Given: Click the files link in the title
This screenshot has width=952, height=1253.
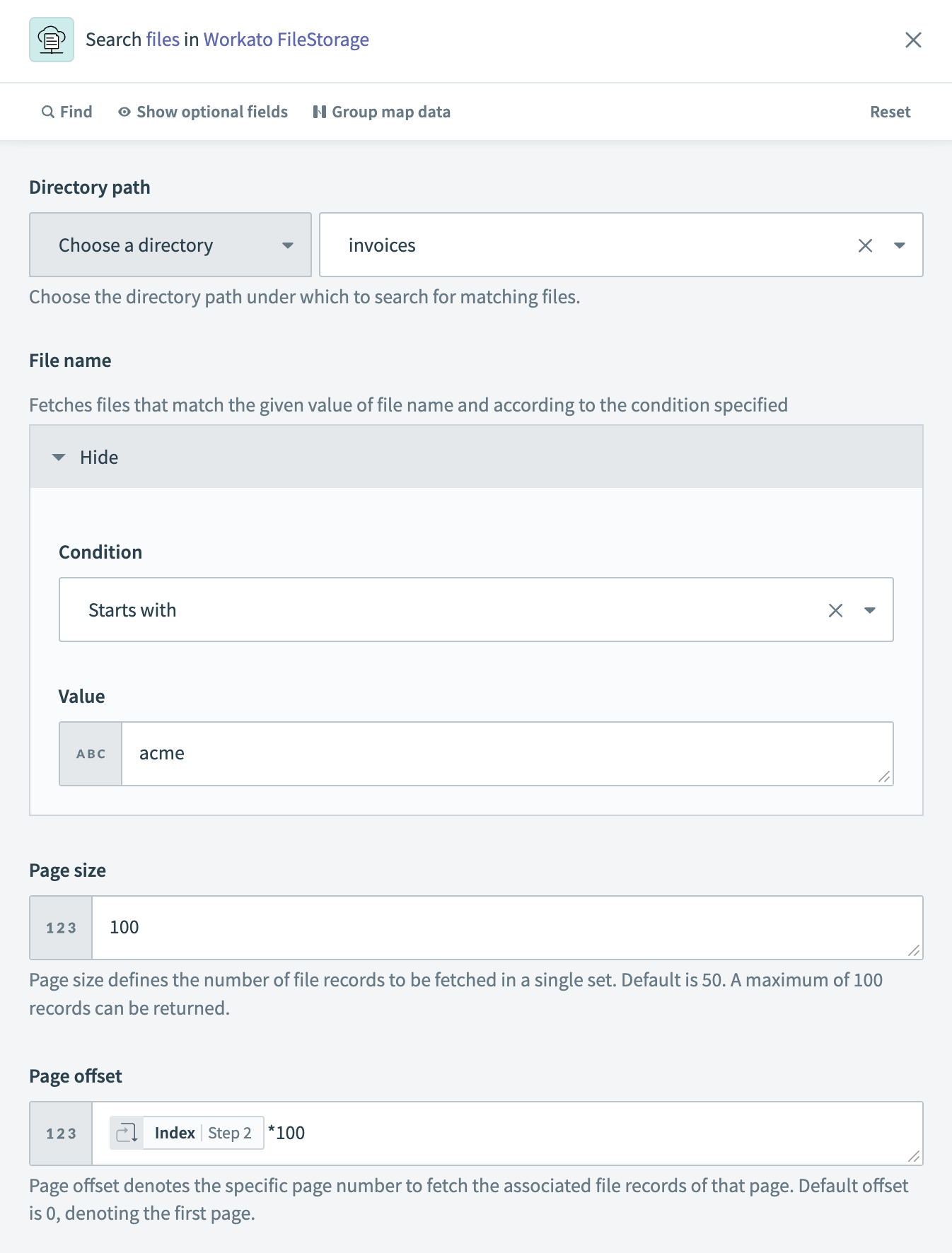Looking at the screenshot, I should point(163,40).
